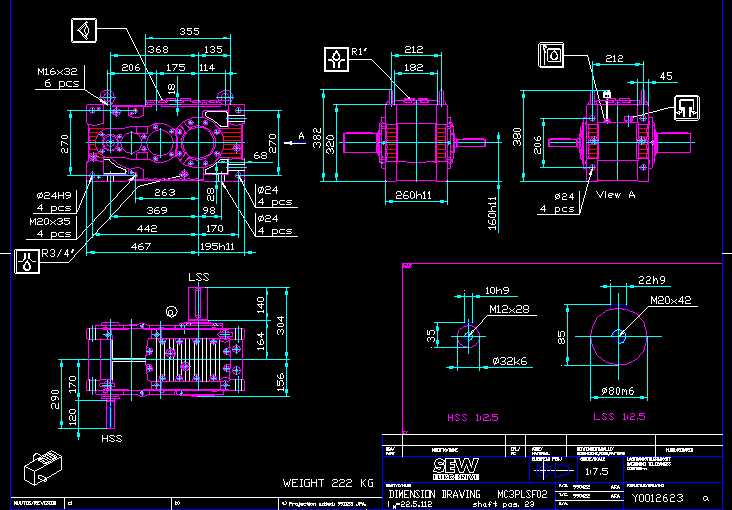The height and width of the screenshot is (510, 732).
Task: Select the 195h11 dimension text
Action: pyautogui.click(x=217, y=246)
